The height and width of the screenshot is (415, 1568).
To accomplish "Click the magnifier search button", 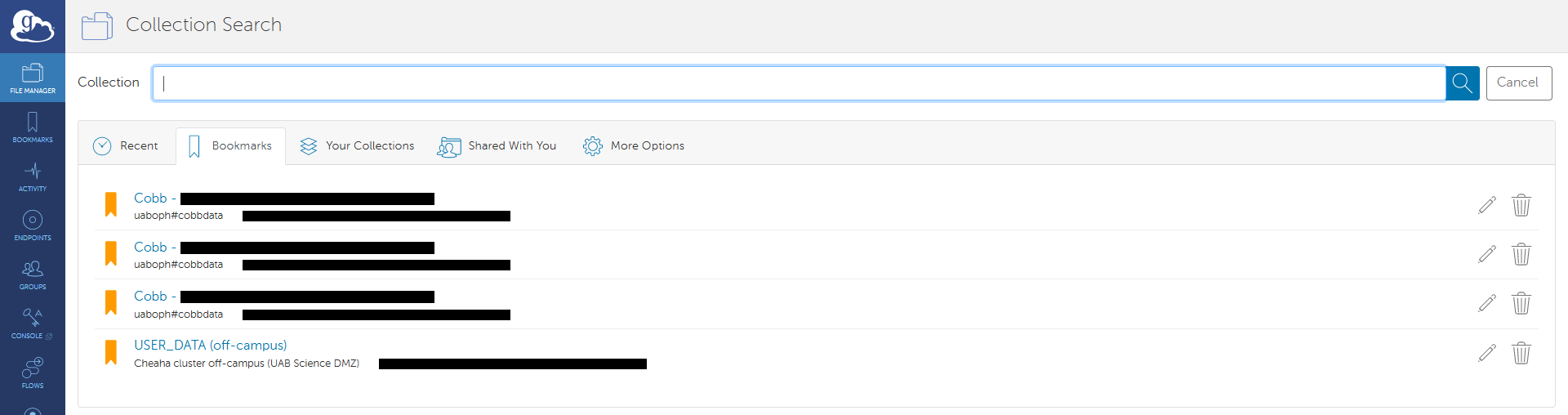I will (x=1462, y=83).
